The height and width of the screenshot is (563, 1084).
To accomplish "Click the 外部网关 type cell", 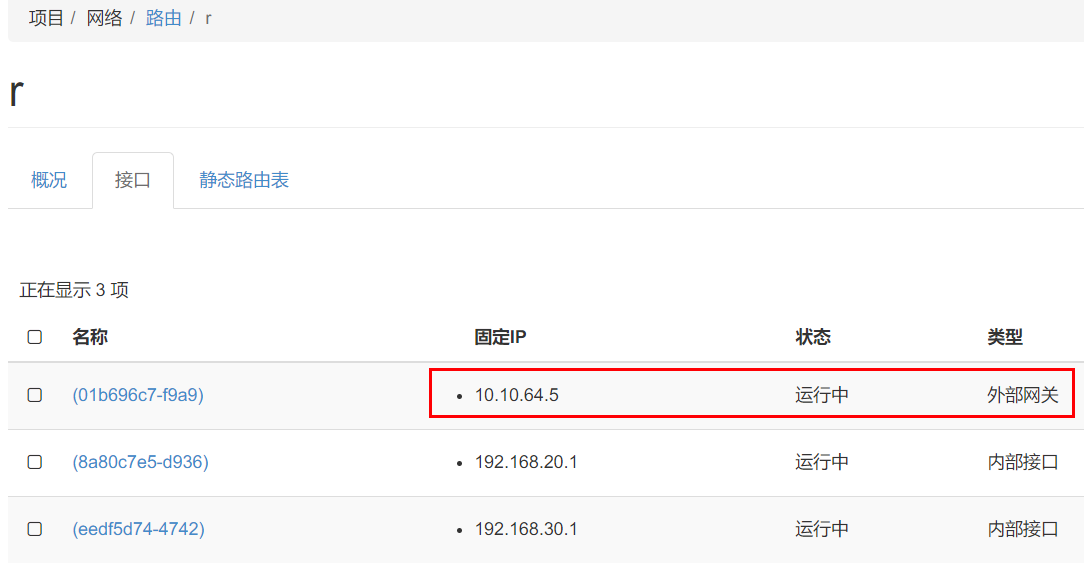I will pyautogui.click(x=1023, y=395).
